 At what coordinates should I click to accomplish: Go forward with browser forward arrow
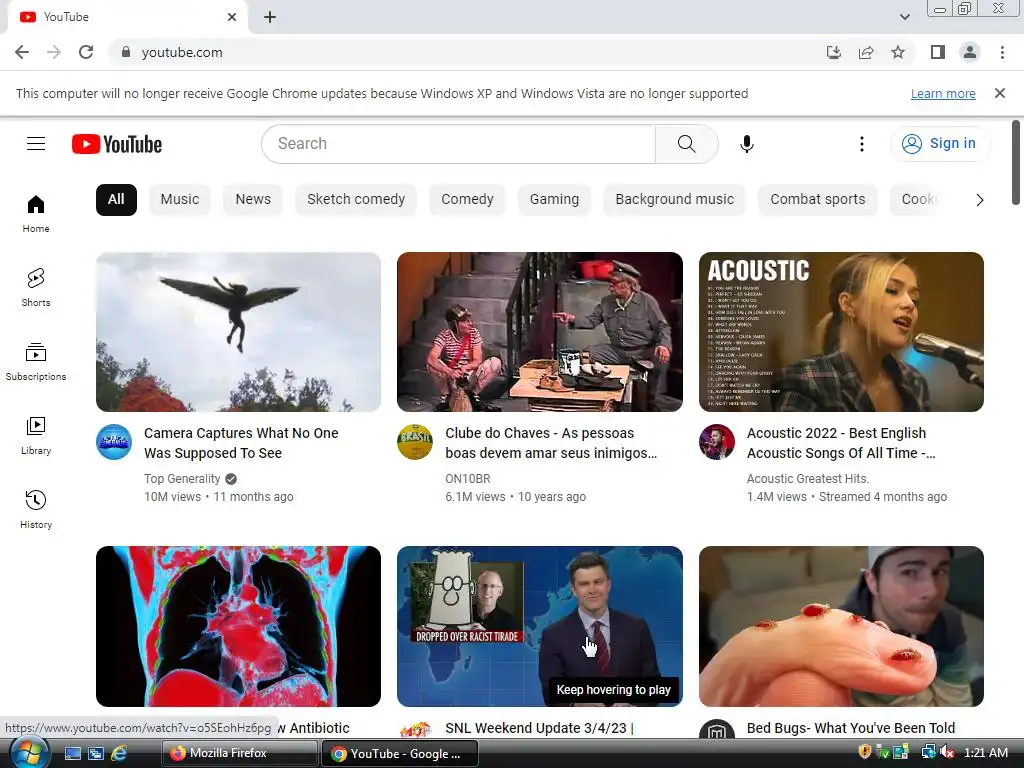54,52
